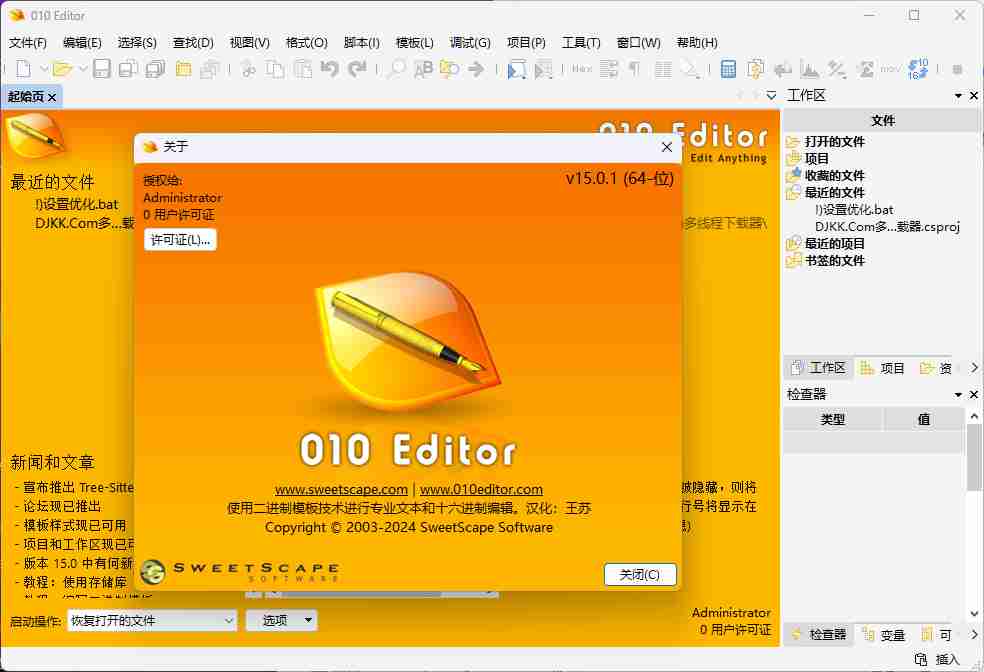Open the Calculator tool icon
984x672 pixels.
(728, 69)
